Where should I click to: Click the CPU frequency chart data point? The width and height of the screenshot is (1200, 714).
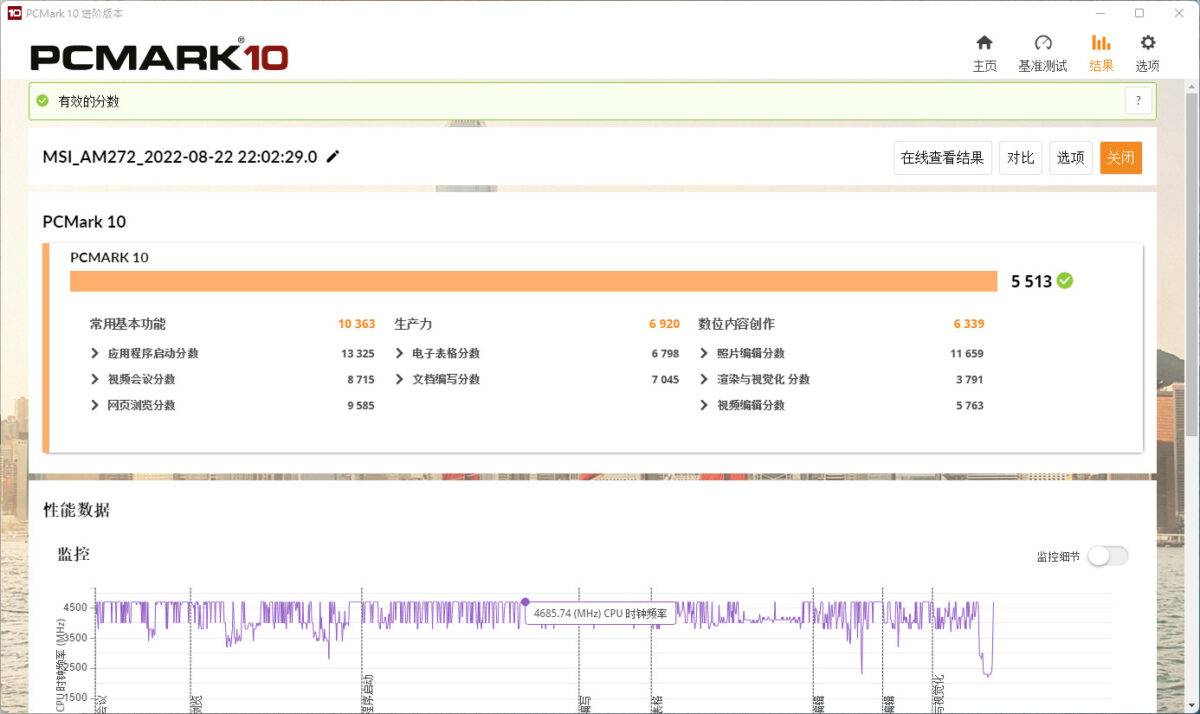click(525, 602)
